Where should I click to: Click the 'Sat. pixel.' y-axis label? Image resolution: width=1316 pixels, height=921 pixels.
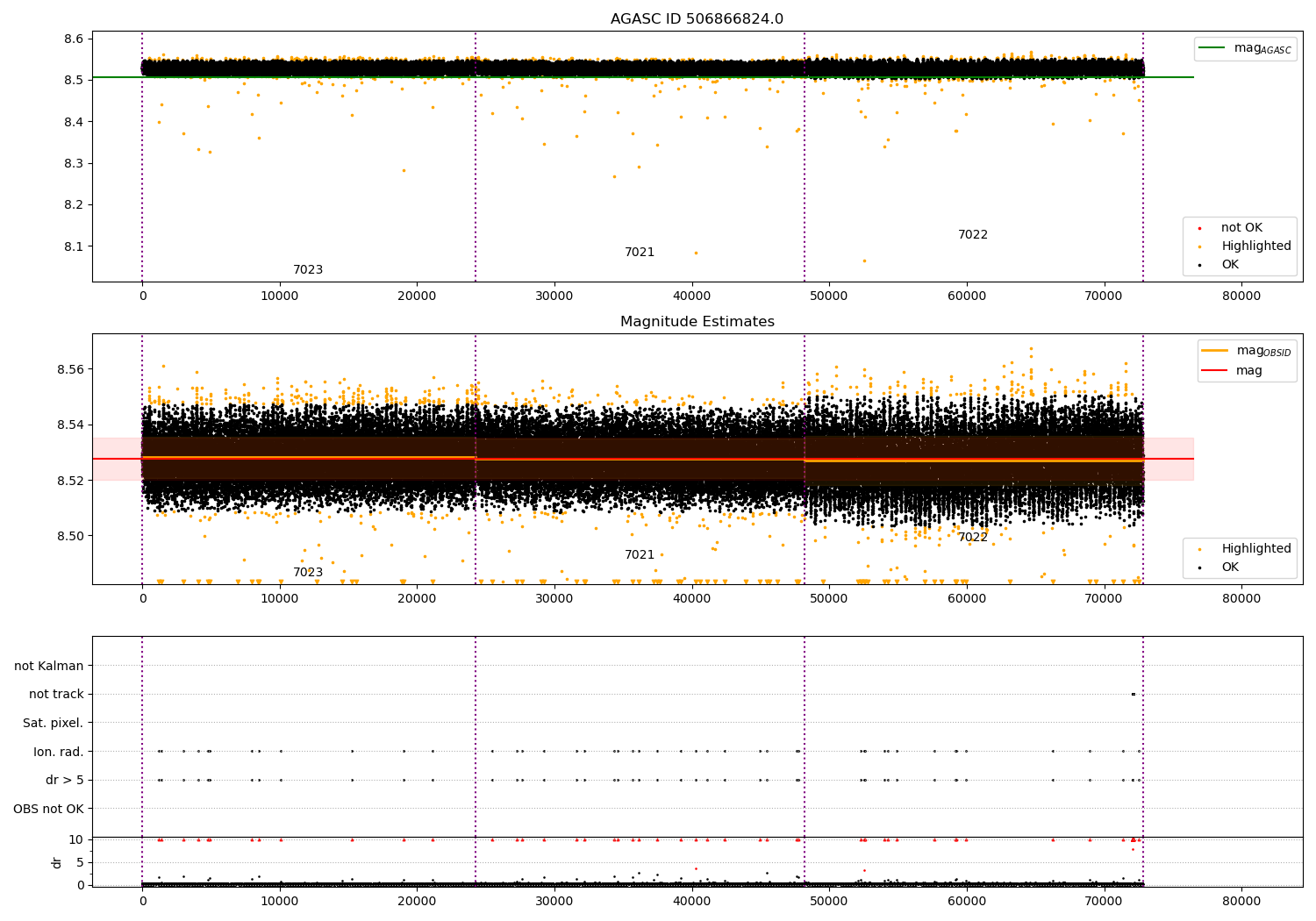coord(53,724)
